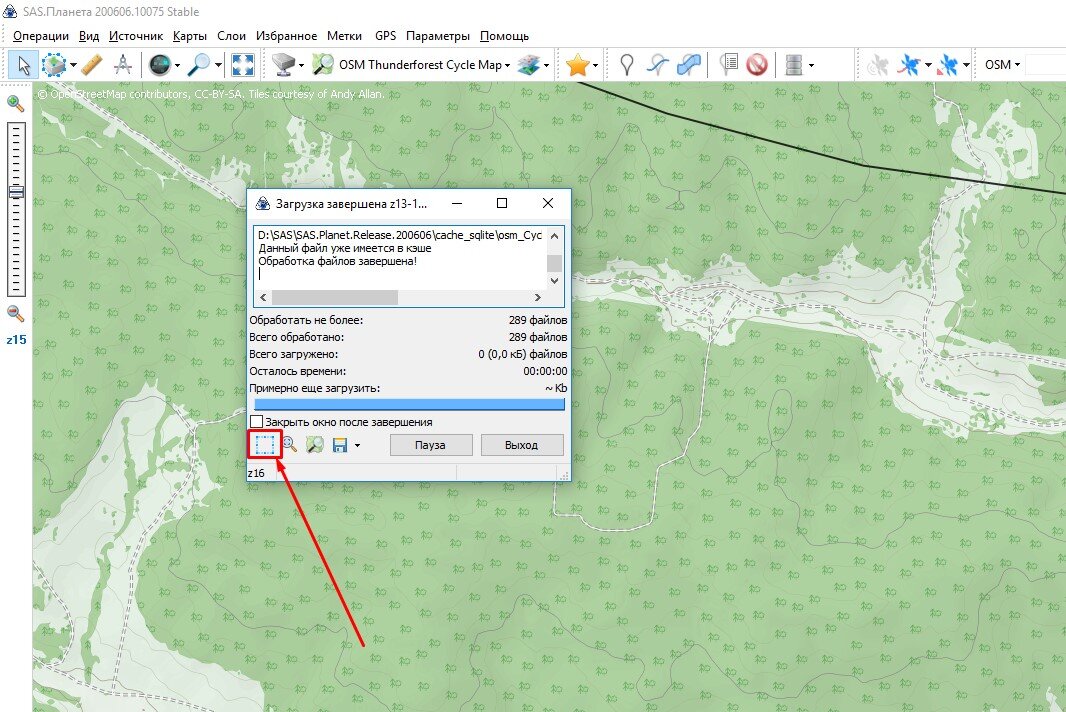Screen dimensions: 1066x712
Task: Open the Карты menu
Action: click(190, 36)
